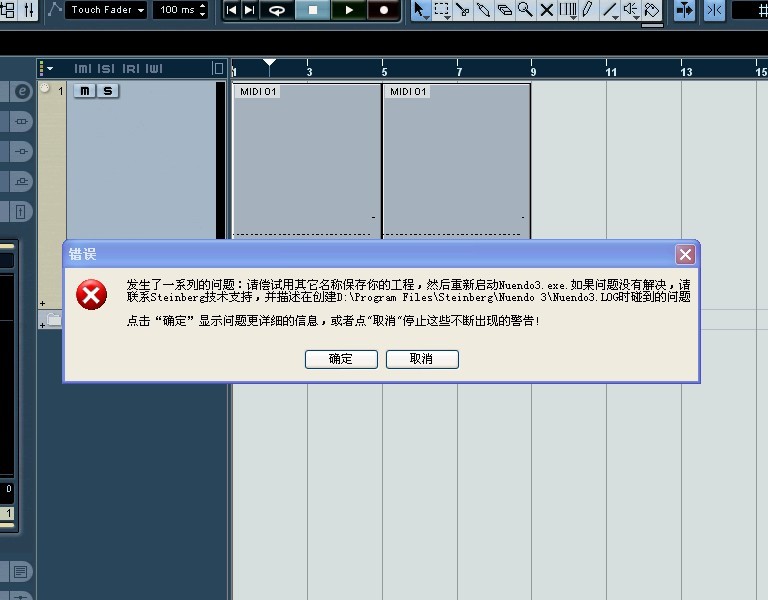Select the Line tool

click(610, 10)
